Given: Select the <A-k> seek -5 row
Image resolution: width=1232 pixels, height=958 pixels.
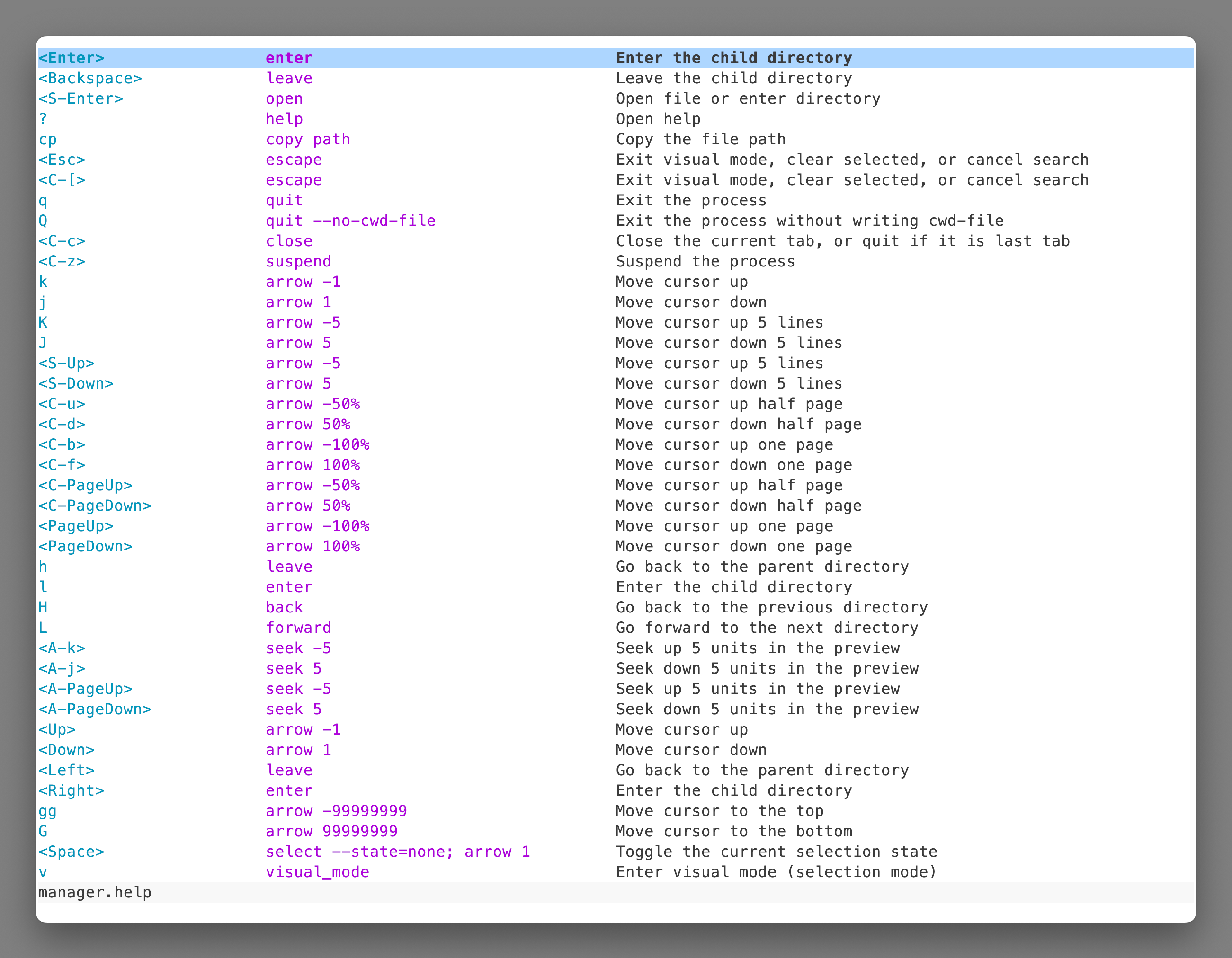Looking at the screenshot, I should pos(62,648).
